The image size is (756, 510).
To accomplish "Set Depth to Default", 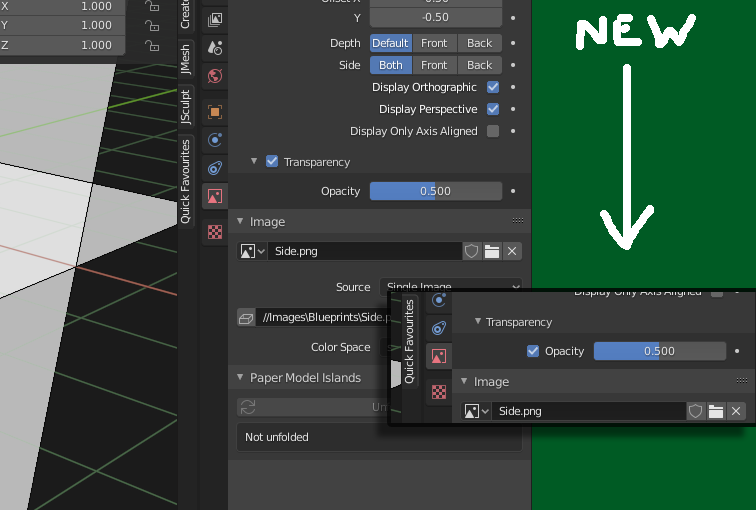I will [x=391, y=43].
